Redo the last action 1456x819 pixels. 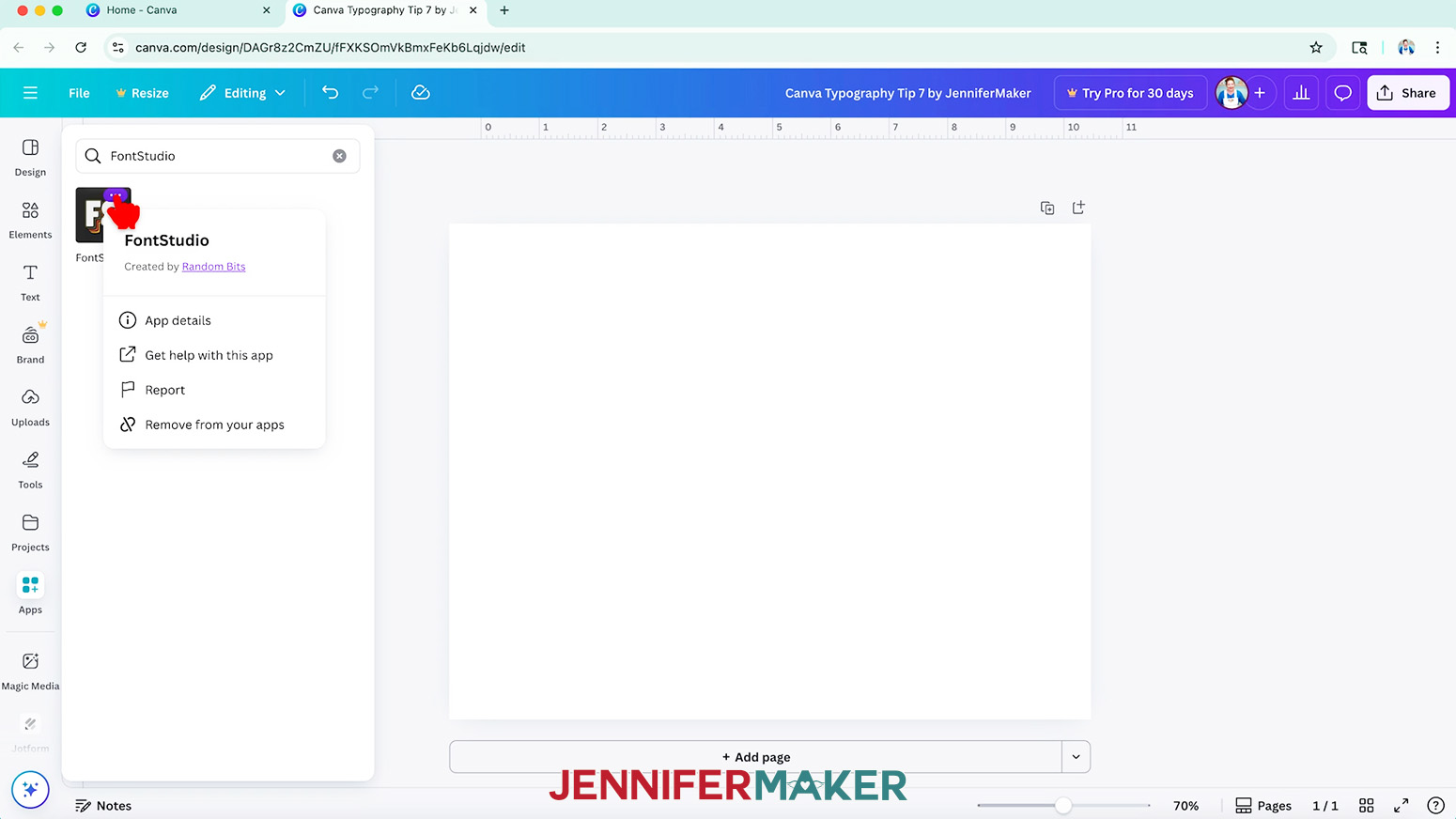[370, 93]
